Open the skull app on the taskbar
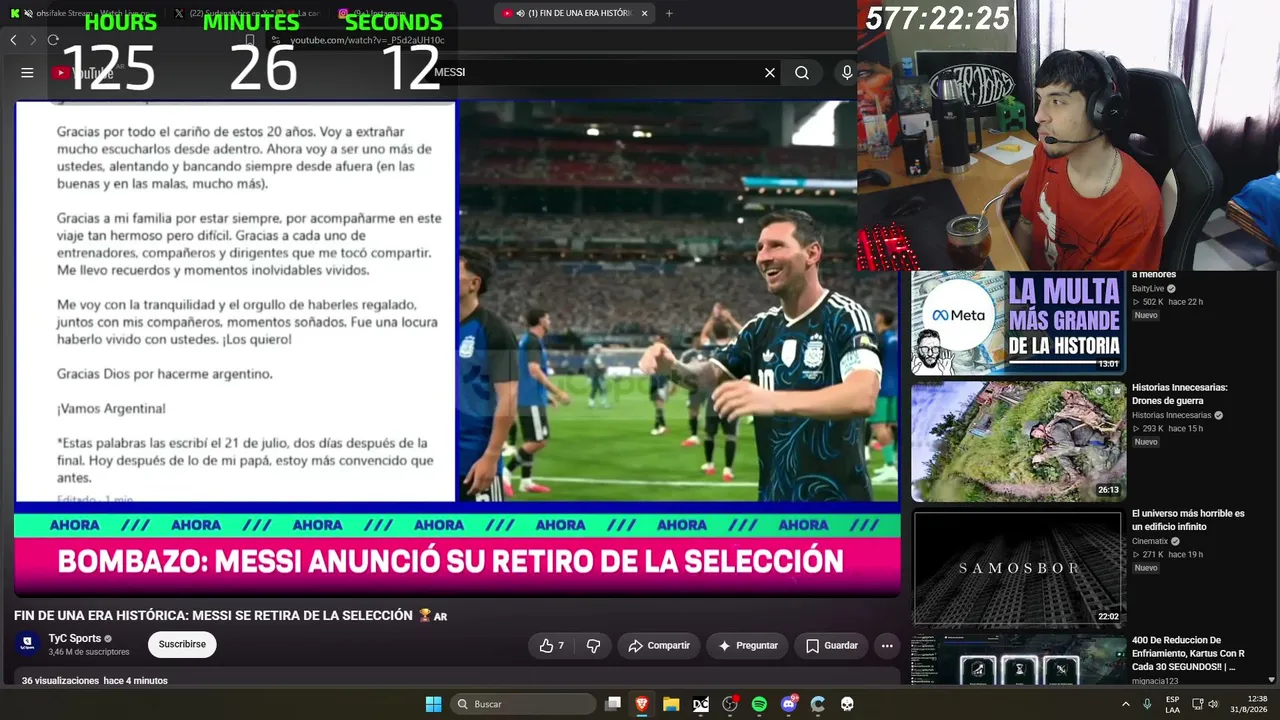Image resolution: width=1280 pixels, height=720 pixels. pos(847,704)
